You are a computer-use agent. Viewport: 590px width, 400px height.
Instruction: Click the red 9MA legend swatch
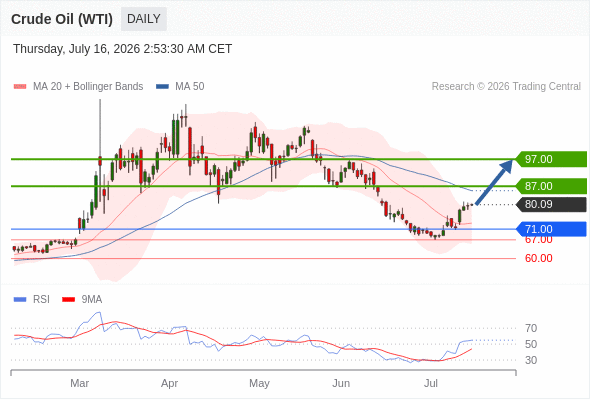pyautogui.click(x=68, y=300)
